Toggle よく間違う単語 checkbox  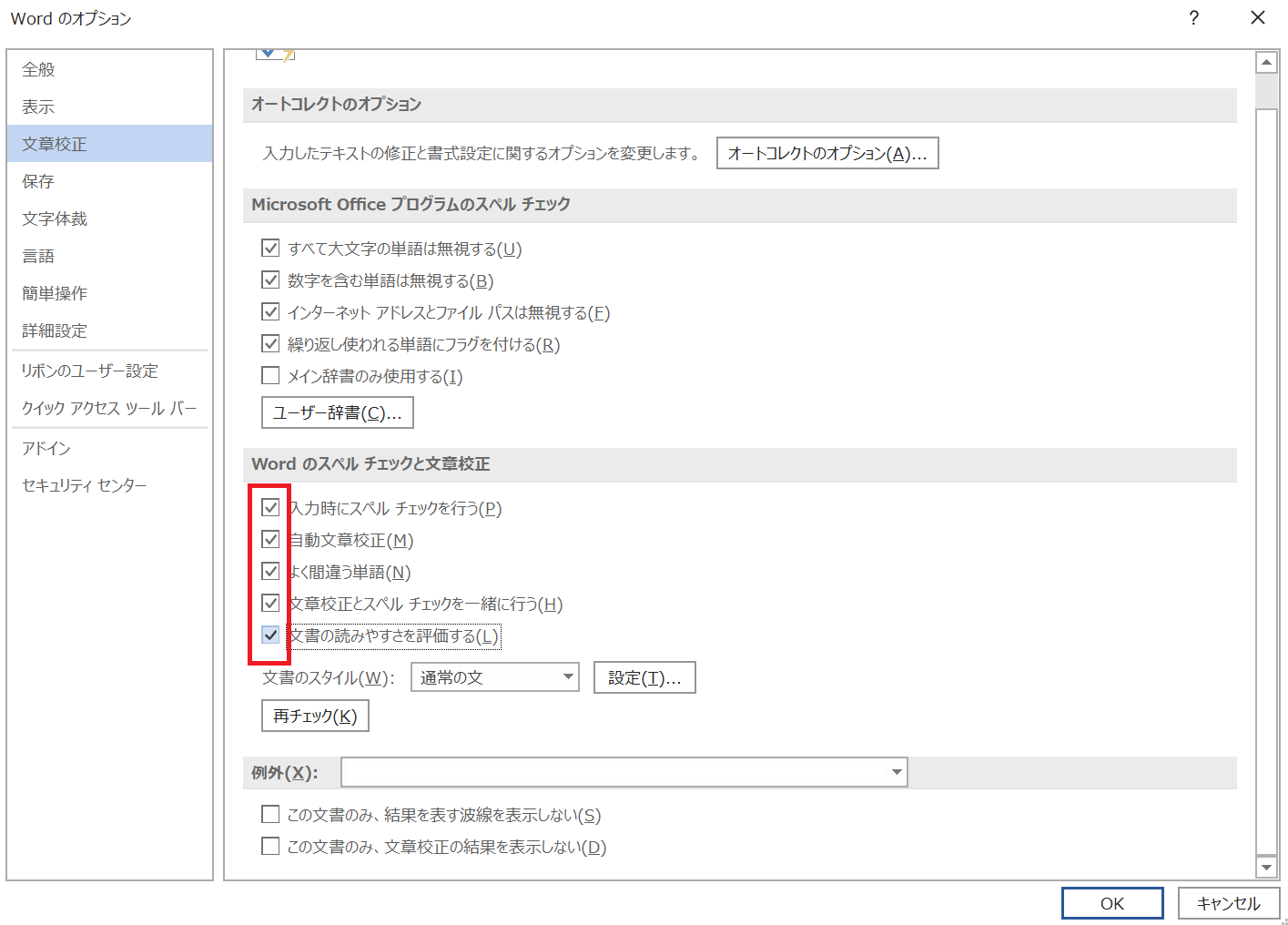coord(270,571)
